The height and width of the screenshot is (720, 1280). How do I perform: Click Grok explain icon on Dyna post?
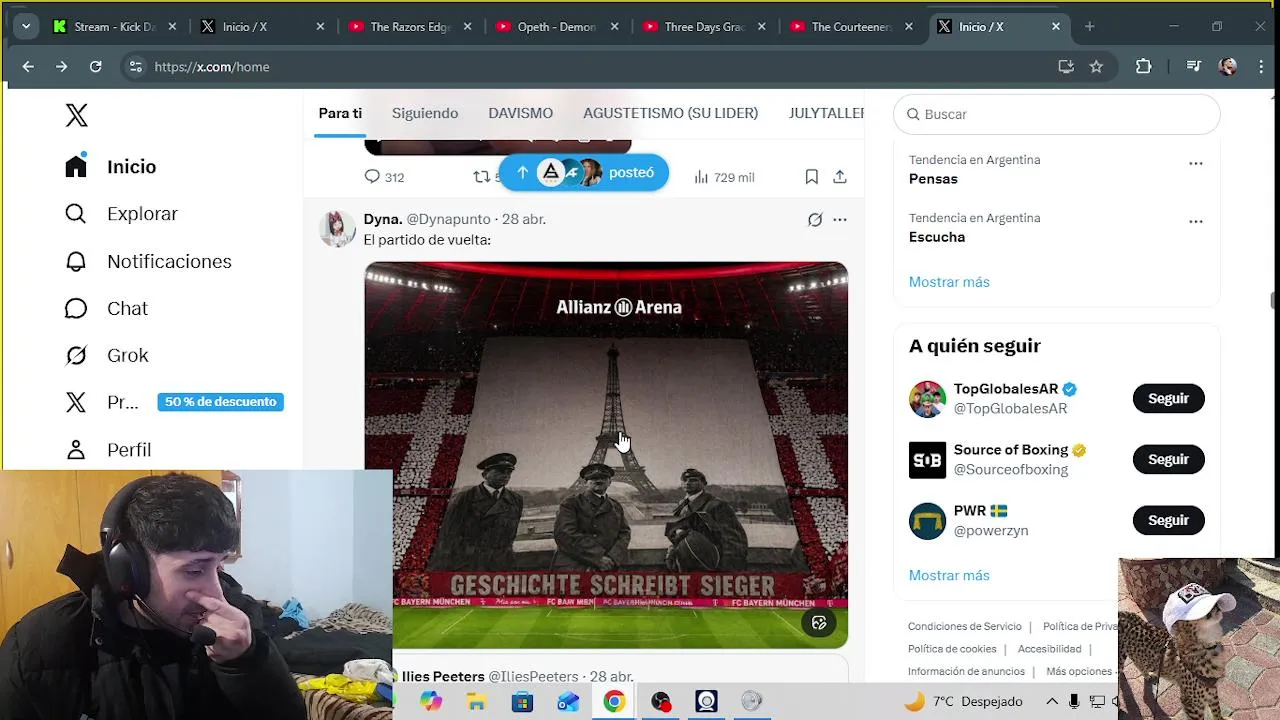(815, 219)
